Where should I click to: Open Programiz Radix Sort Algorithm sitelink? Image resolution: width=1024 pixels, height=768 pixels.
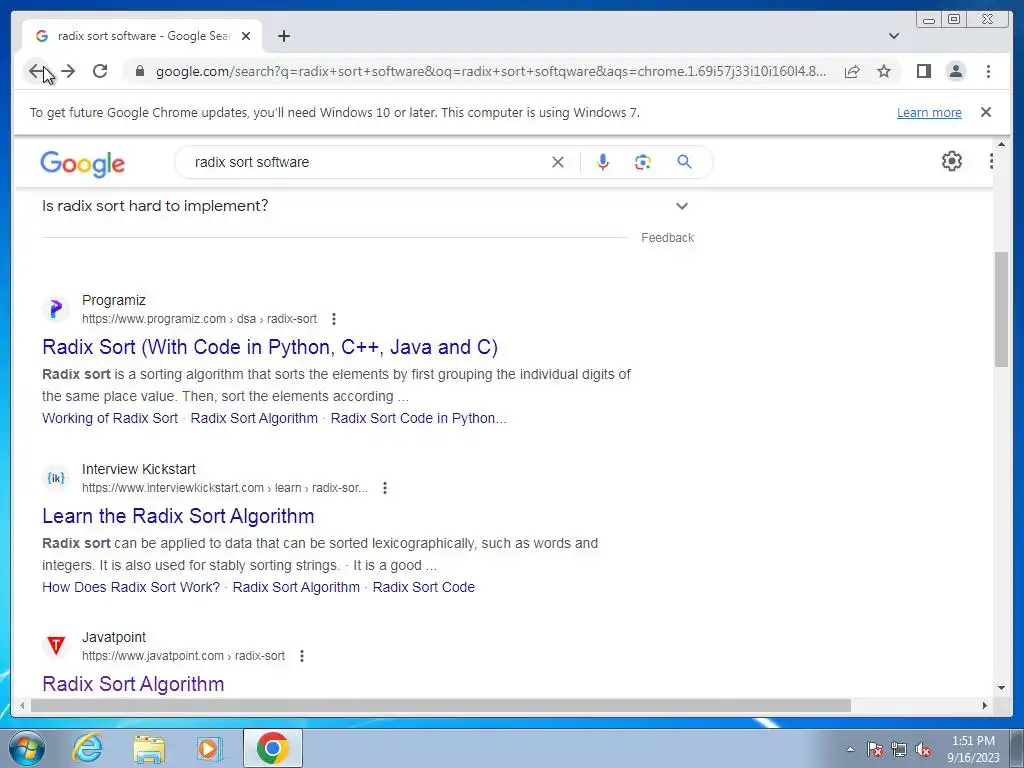[x=254, y=418]
